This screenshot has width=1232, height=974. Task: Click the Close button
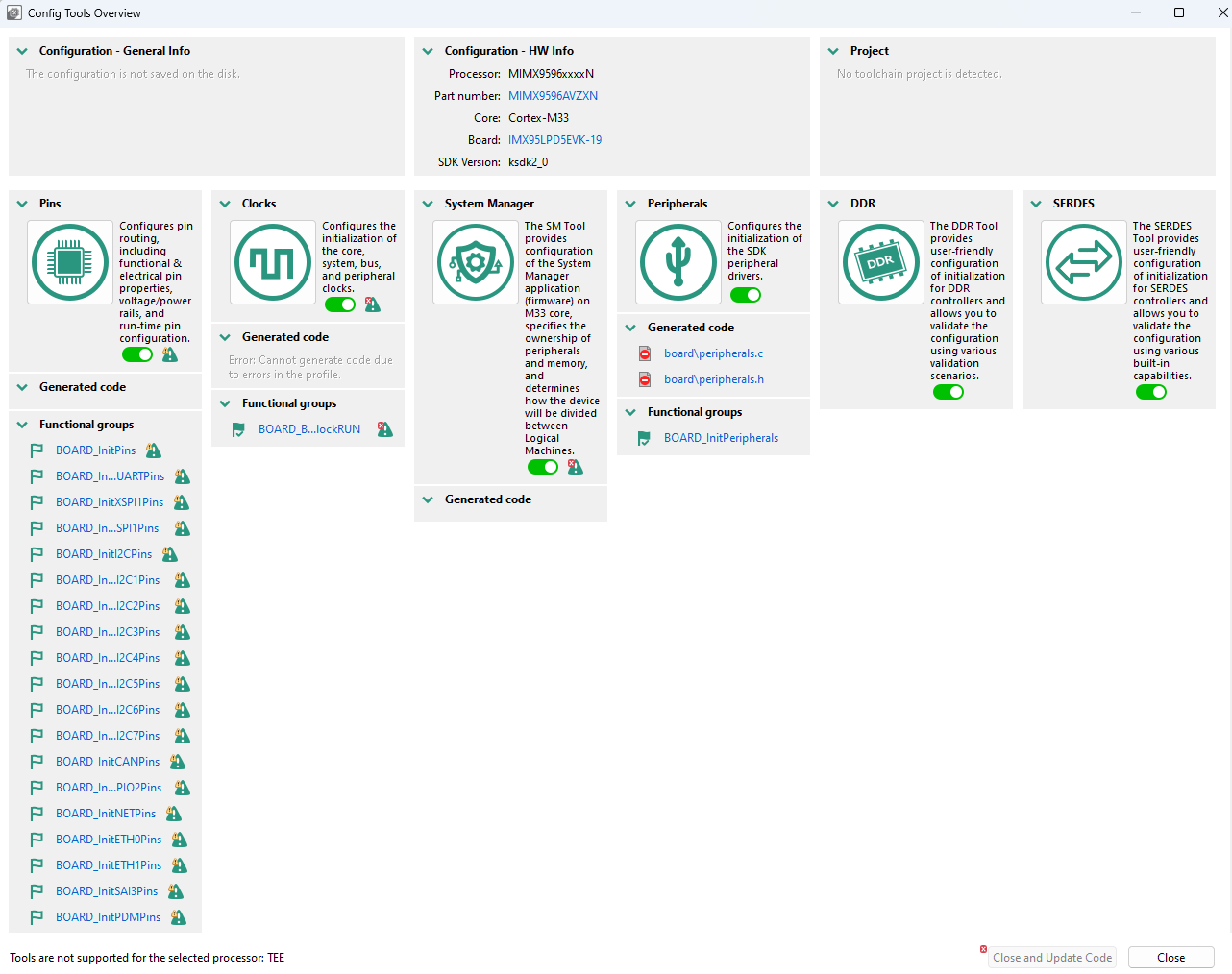point(1170,958)
